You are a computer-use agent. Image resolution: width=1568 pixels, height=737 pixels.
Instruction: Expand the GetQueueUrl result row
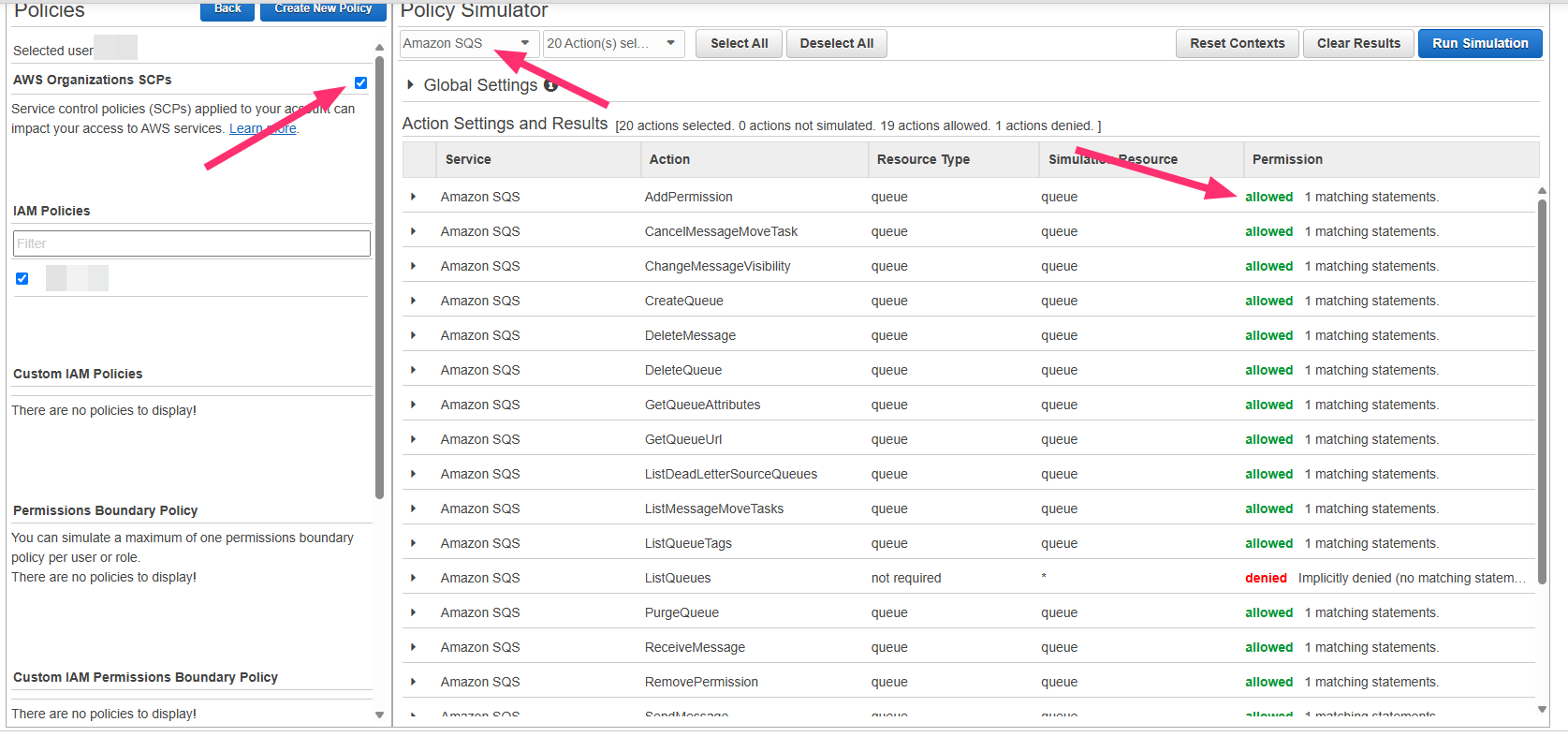point(413,439)
